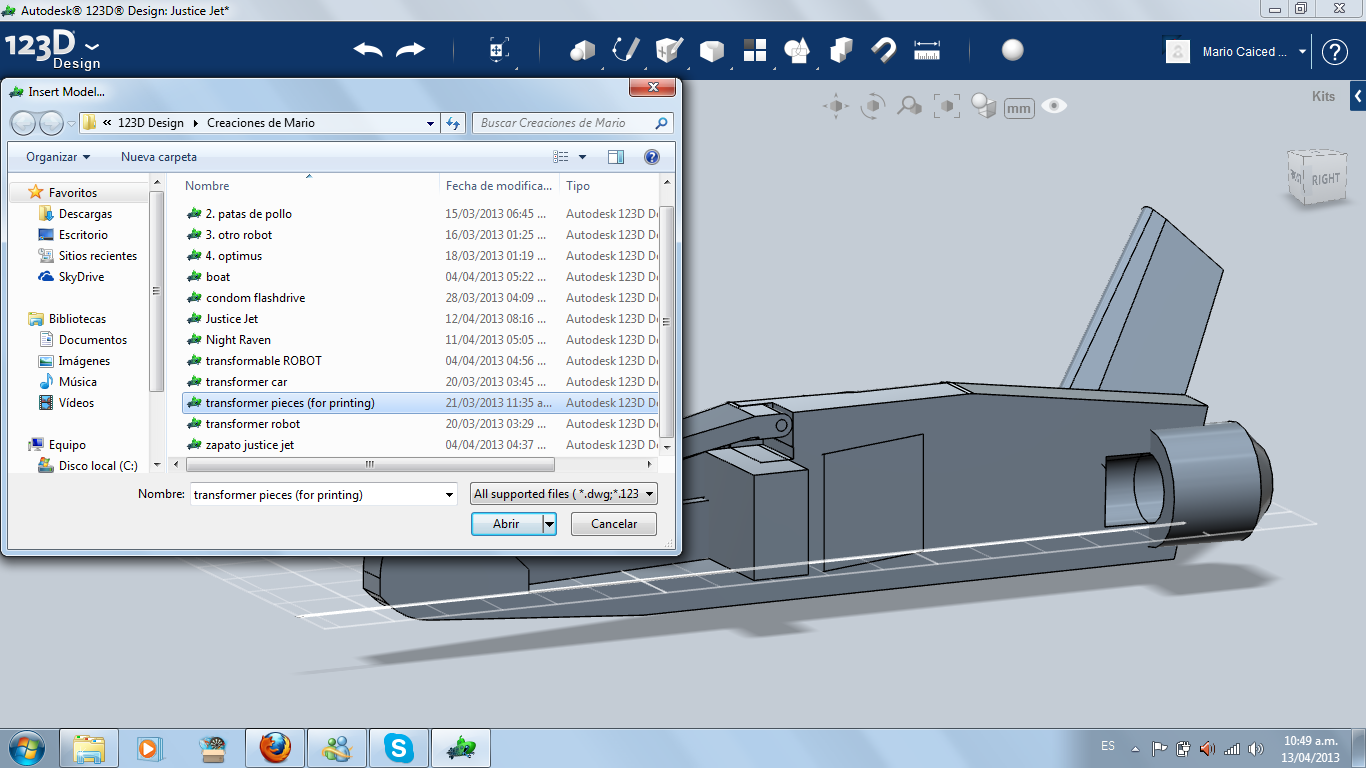Viewport: 1366px width, 768px height.
Task: Click the RIGHT face of the view cube
Action: click(x=1325, y=179)
